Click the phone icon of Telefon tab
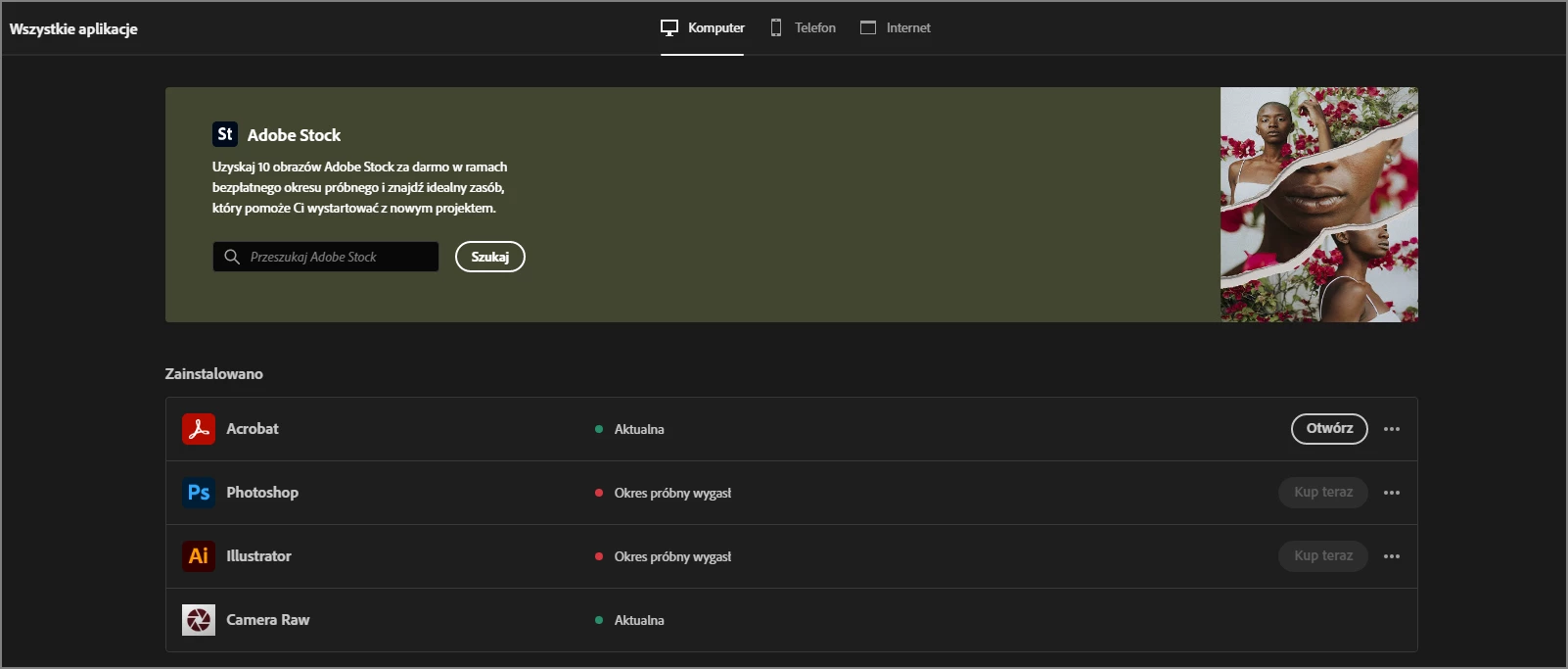1568x669 pixels. (776, 27)
